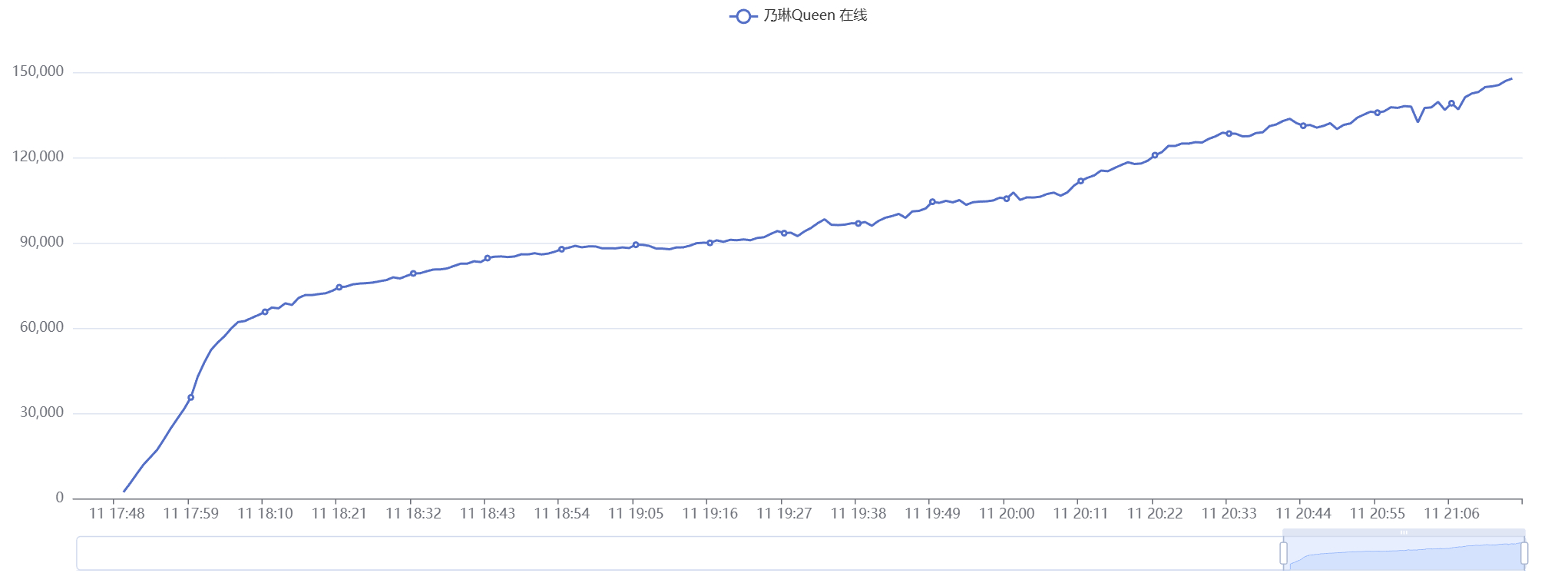Image resolution: width=1568 pixels, height=583 pixels.
Task: Click the data point marker above 19:49
Action: 932,202
